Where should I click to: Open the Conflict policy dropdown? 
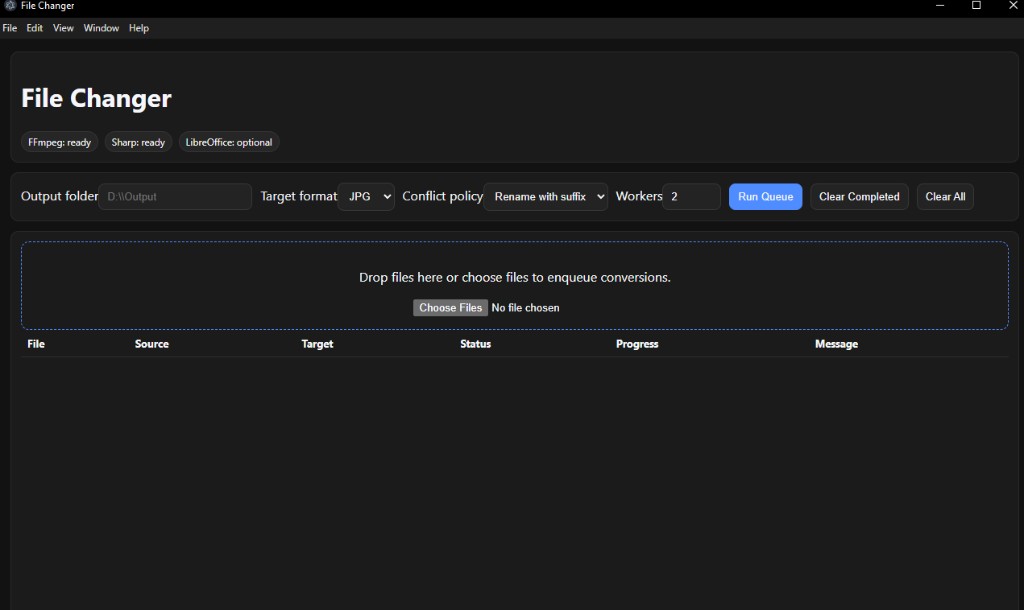546,197
